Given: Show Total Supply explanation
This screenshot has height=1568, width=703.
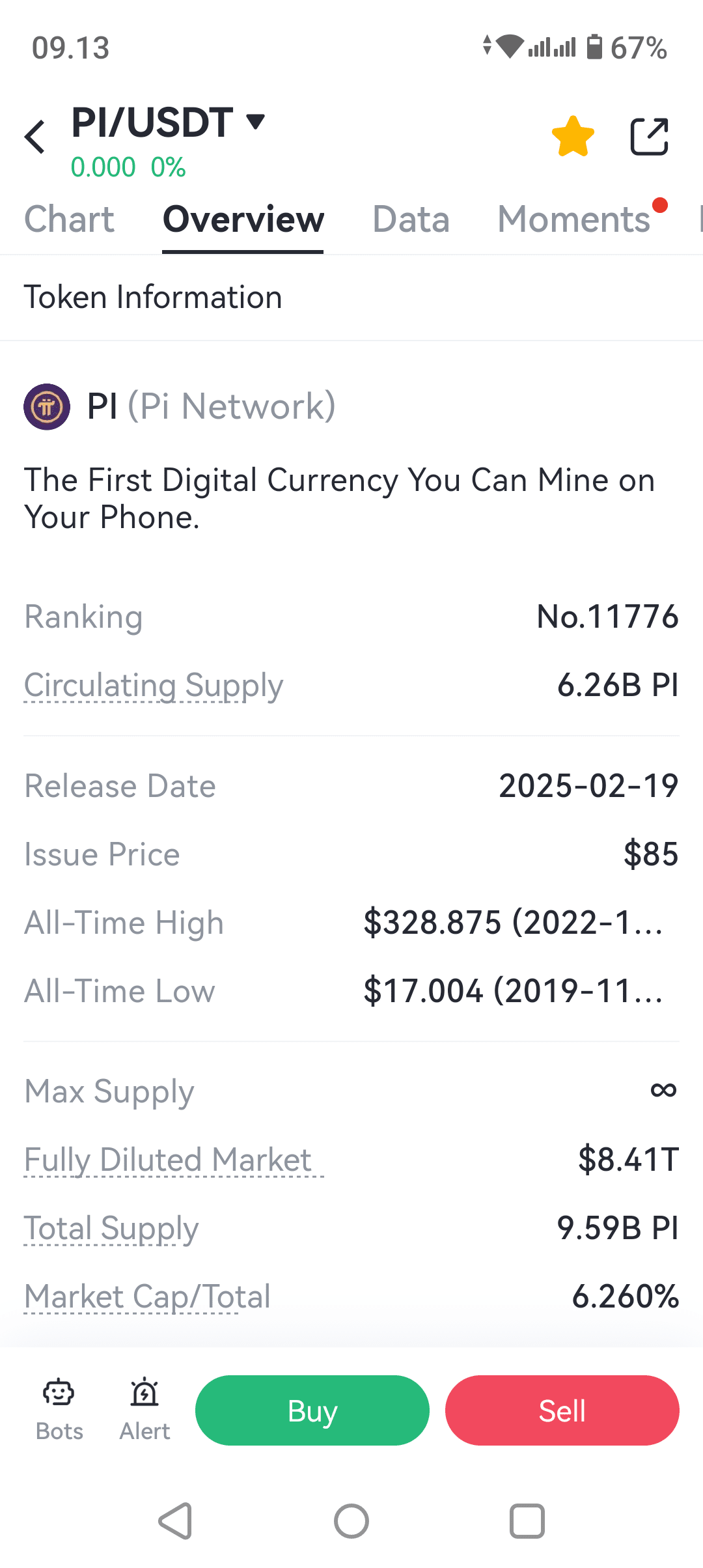Looking at the screenshot, I should tap(111, 1229).
